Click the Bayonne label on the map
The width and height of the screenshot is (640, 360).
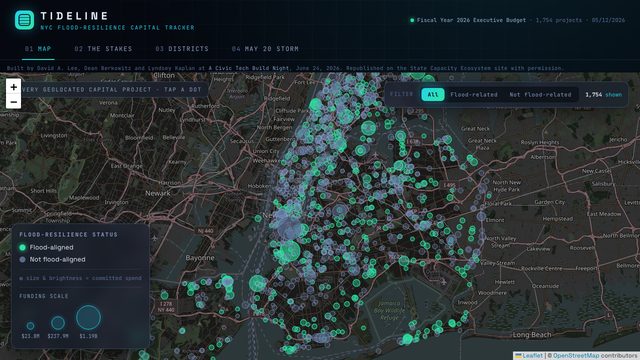(x=200, y=258)
